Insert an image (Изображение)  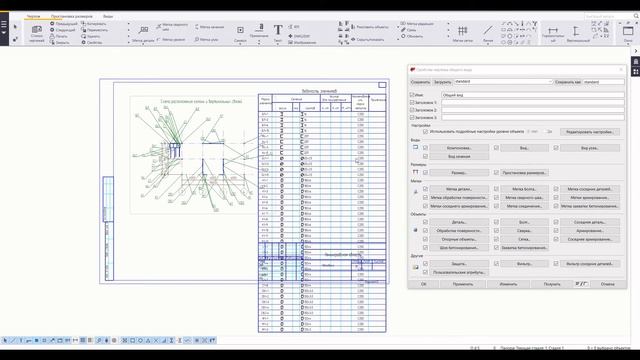tap(302, 42)
